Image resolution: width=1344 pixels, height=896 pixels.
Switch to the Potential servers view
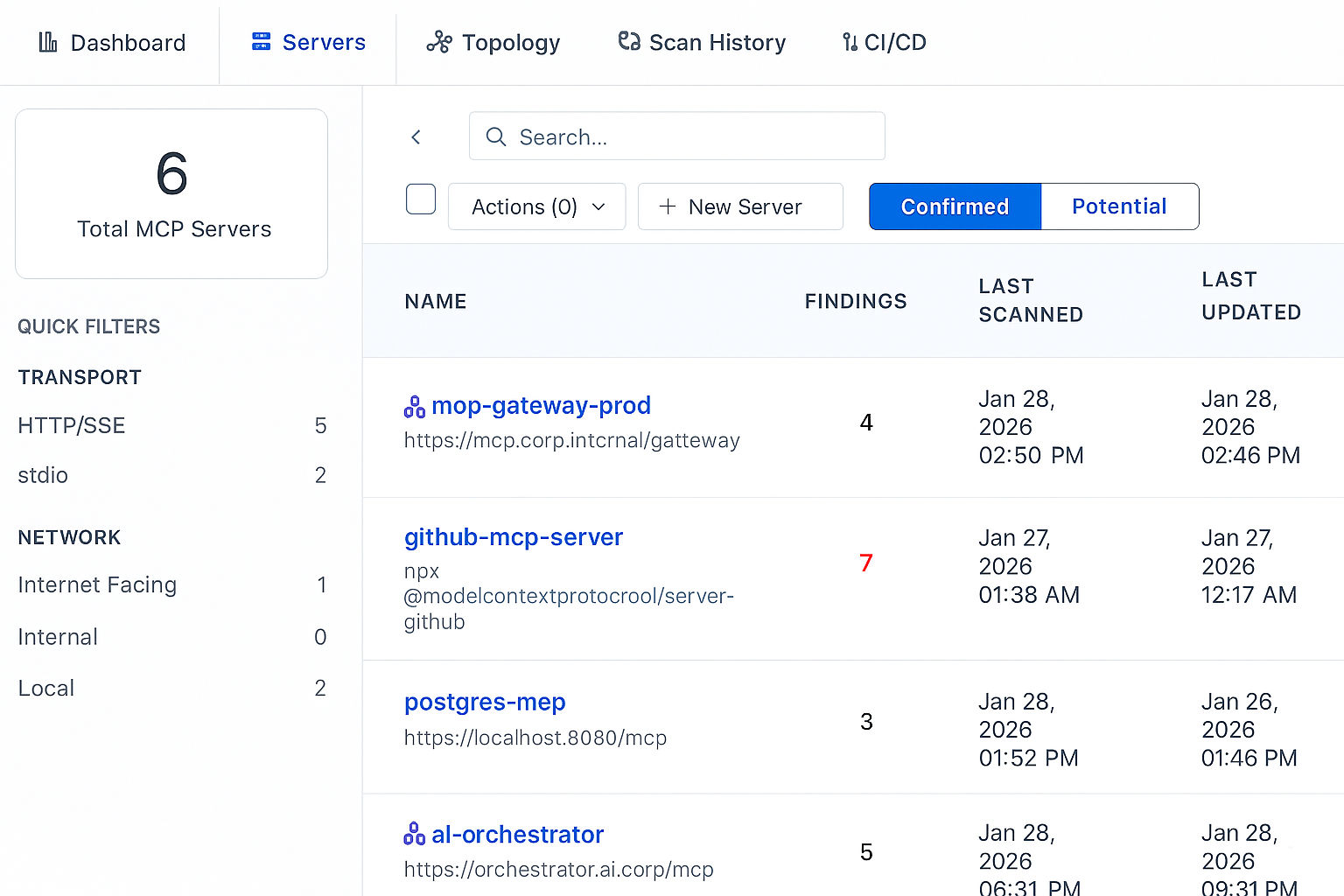pyautogui.click(x=1119, y=206)
